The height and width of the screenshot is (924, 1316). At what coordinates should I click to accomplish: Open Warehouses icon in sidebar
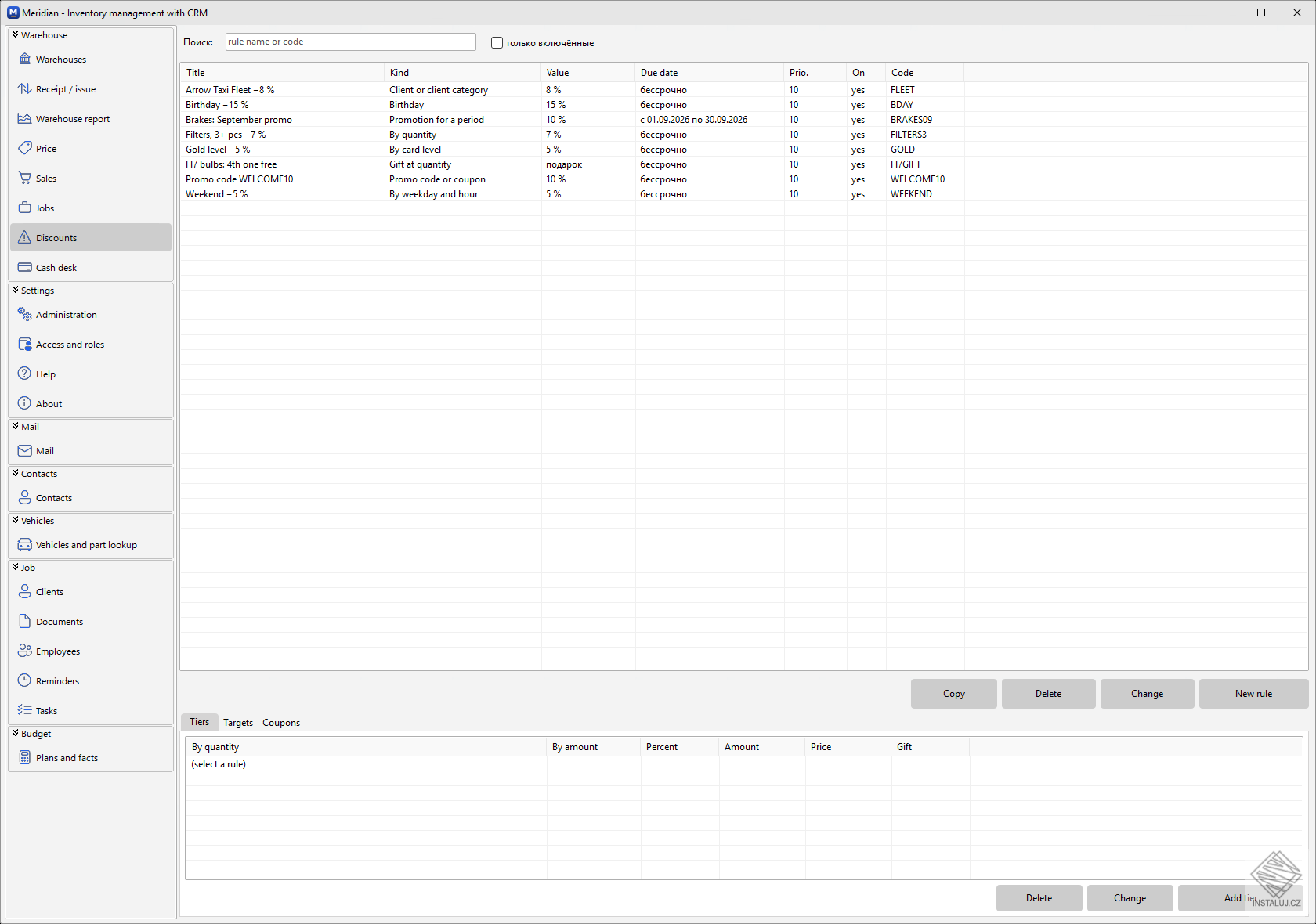[25, 60]
